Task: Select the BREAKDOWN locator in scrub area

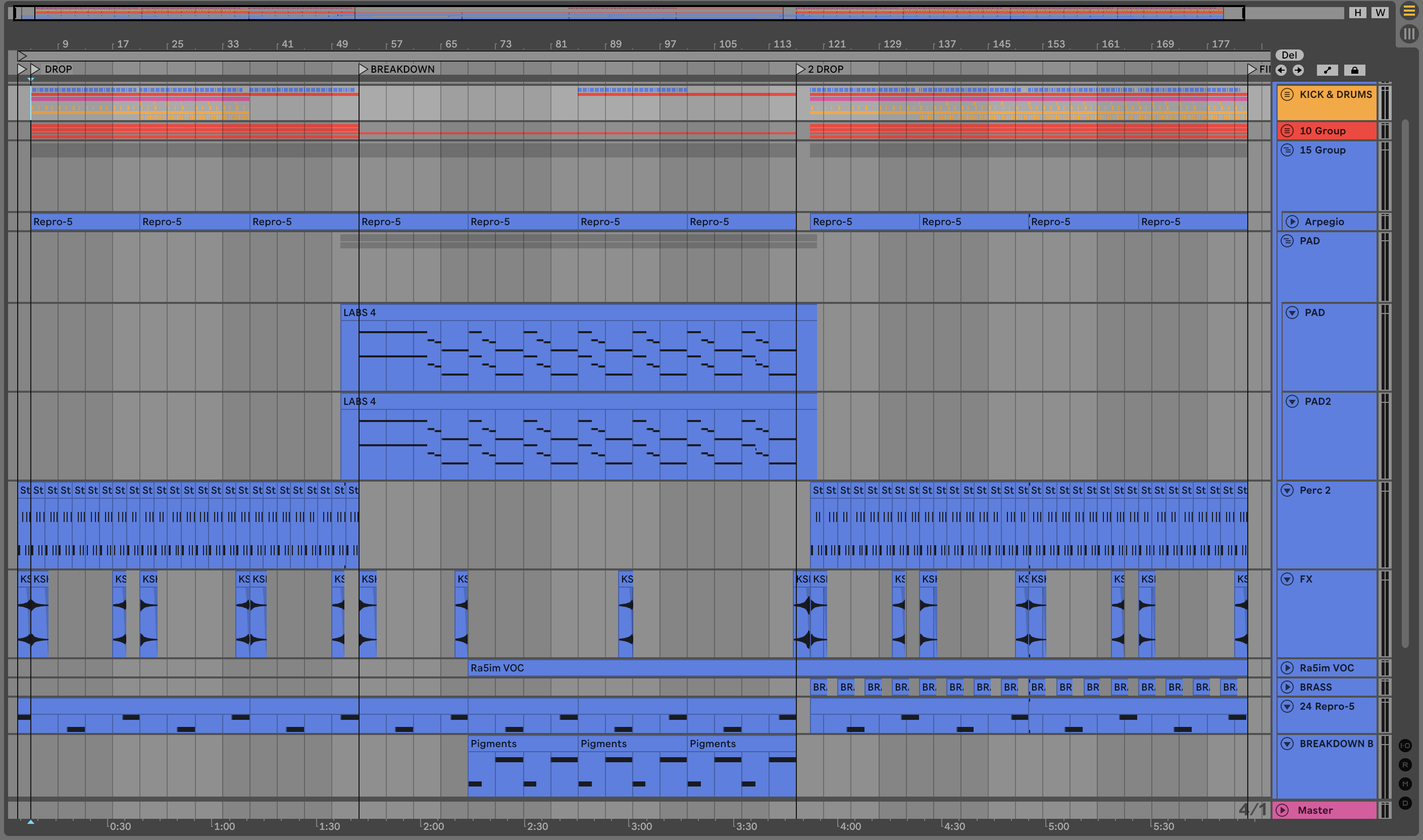Action: (364, 69)
